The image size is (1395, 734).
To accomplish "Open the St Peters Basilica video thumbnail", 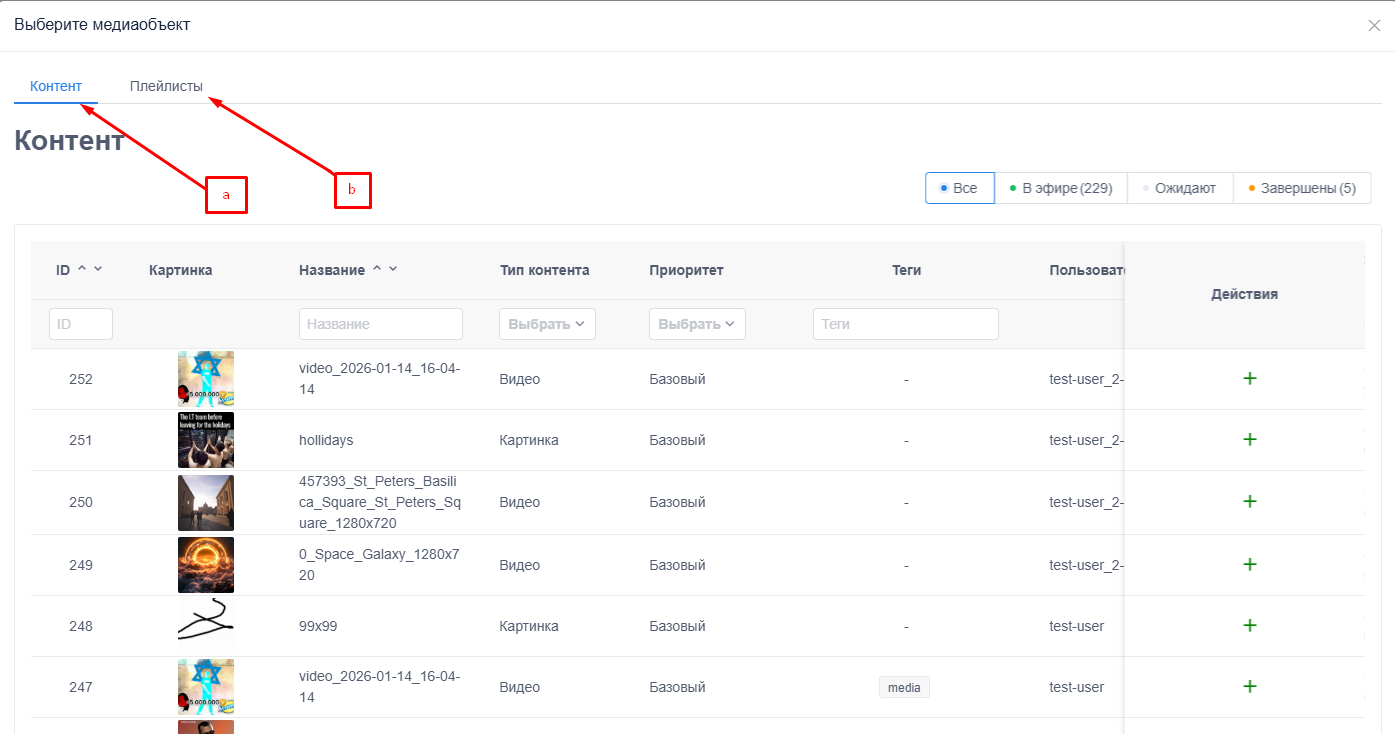I will [206, 502].
